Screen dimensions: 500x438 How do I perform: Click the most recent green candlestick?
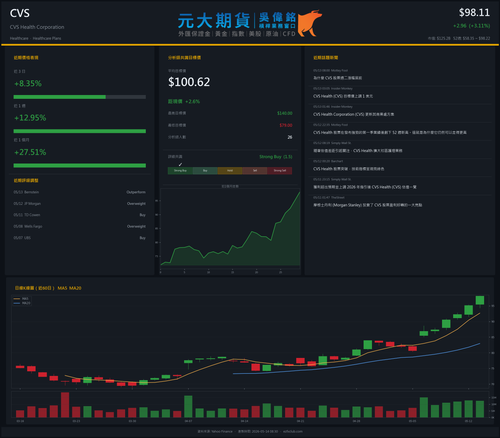tap(480, 300)
